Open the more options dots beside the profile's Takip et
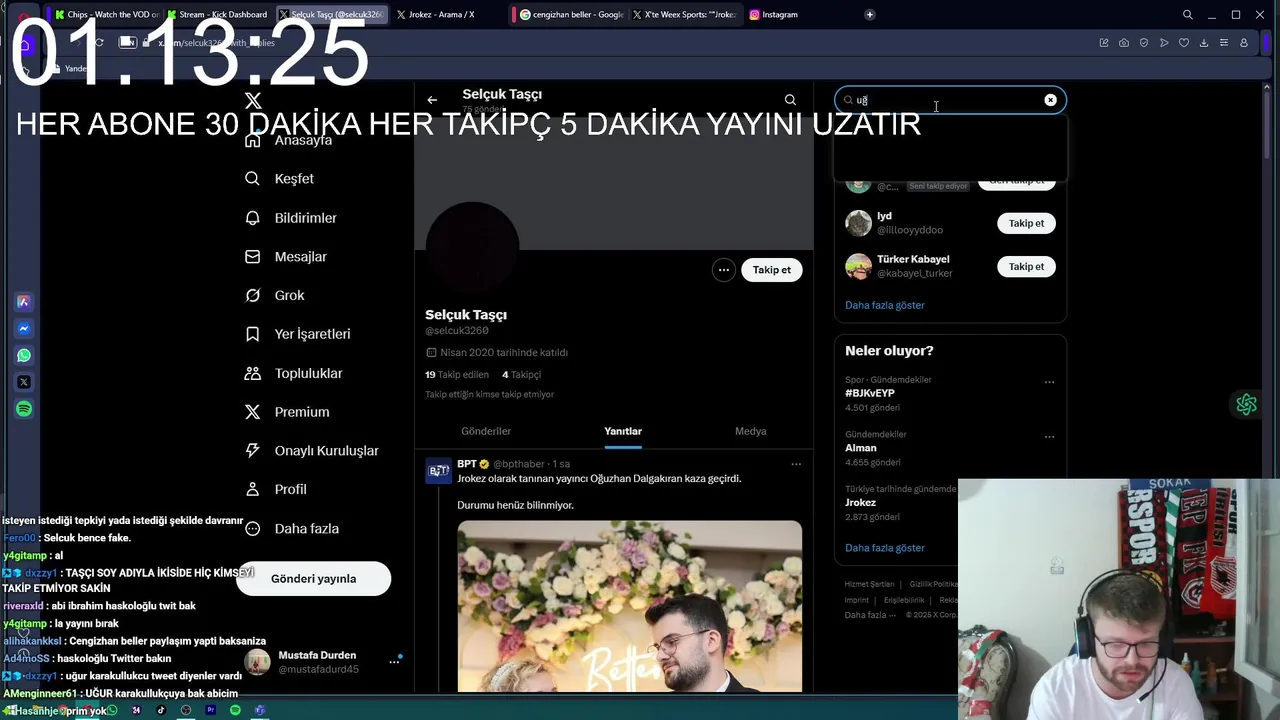The width and height of the screenshot is (1280, 720). pos(723,270)
